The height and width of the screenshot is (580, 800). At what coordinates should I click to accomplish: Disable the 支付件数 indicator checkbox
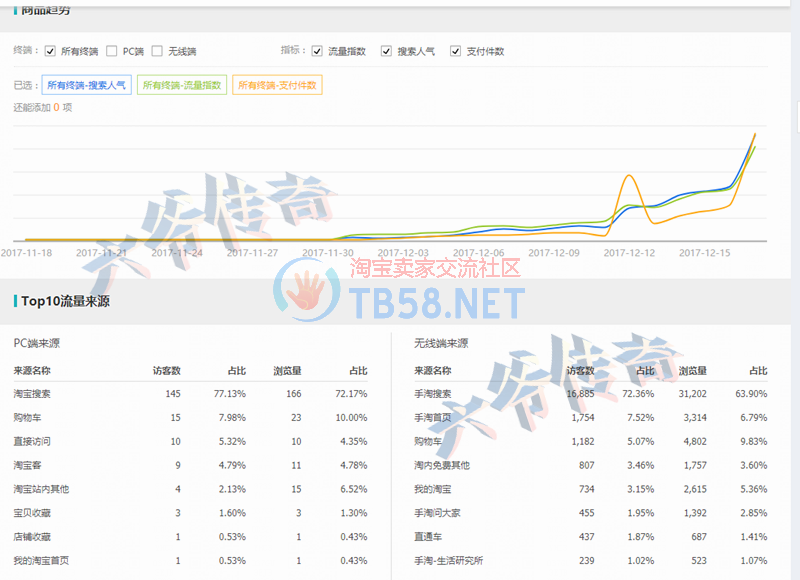(x=455, y=51)
